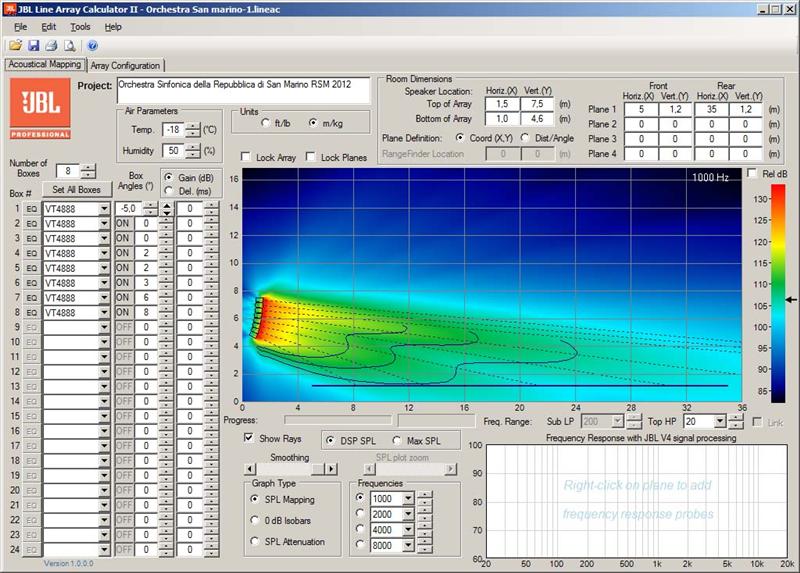Select Dist/Angle plane definition
This screenshot has height=573, width=800.
click(524, 138)
